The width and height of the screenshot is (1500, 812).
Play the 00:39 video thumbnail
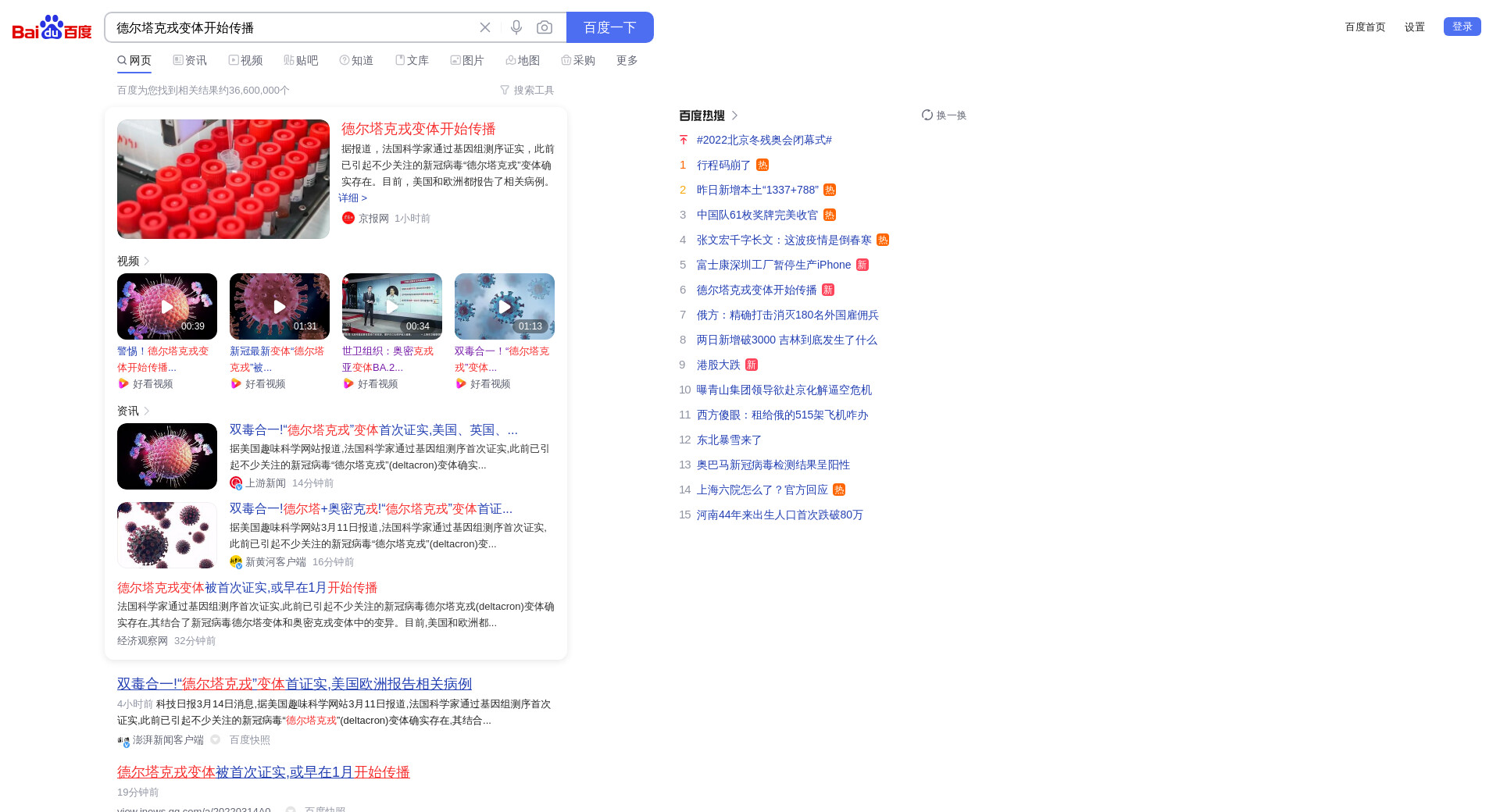(167, 306)
